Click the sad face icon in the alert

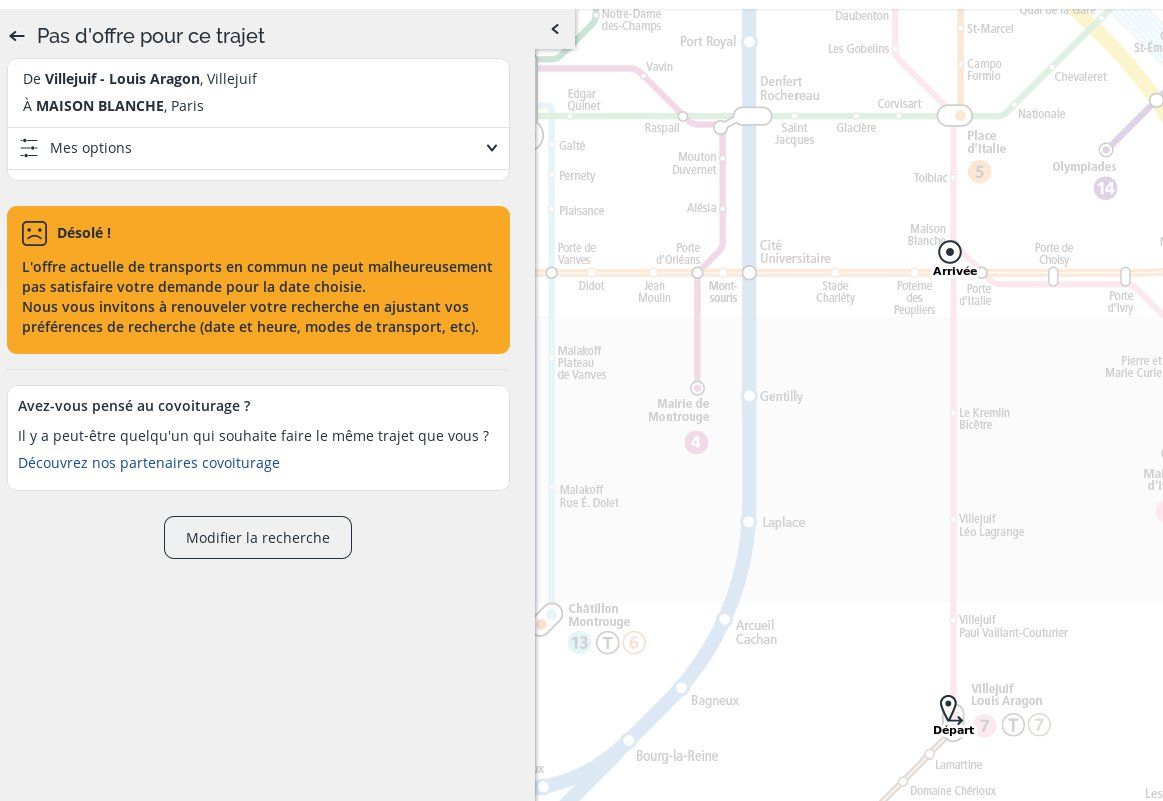tap(34, 233)
